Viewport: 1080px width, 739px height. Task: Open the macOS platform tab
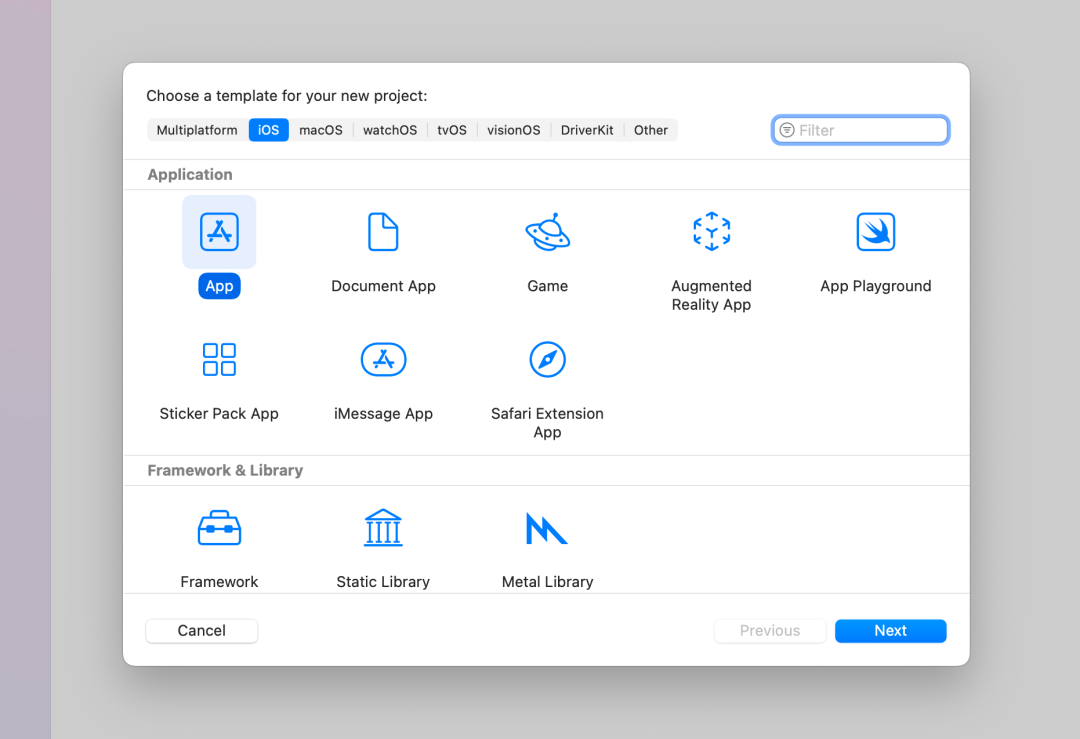tap(321, 130)
